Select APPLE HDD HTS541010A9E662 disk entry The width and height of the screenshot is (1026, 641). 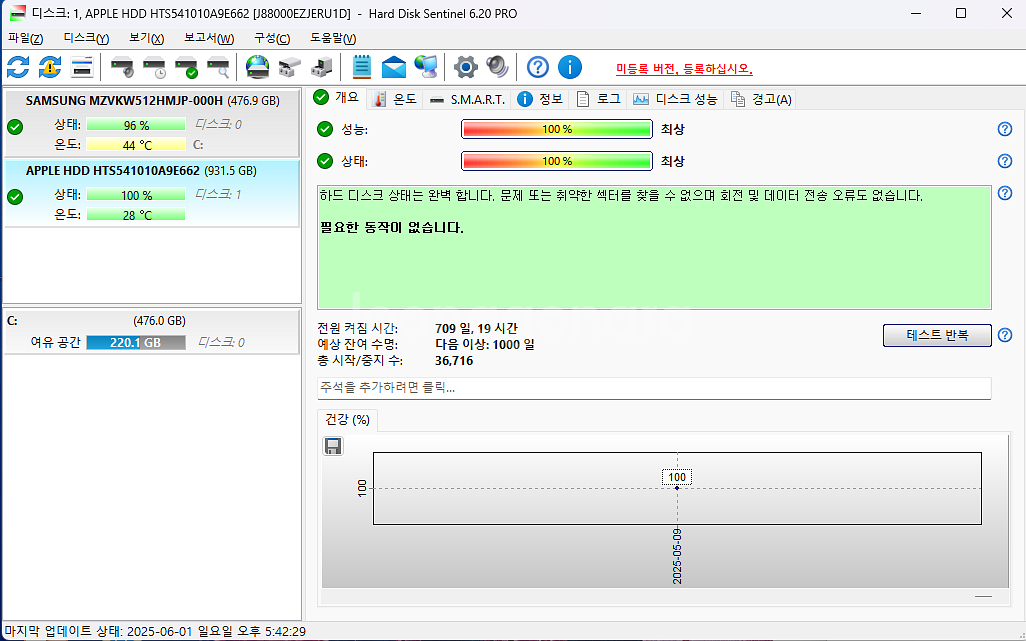[x=152, y=193]
